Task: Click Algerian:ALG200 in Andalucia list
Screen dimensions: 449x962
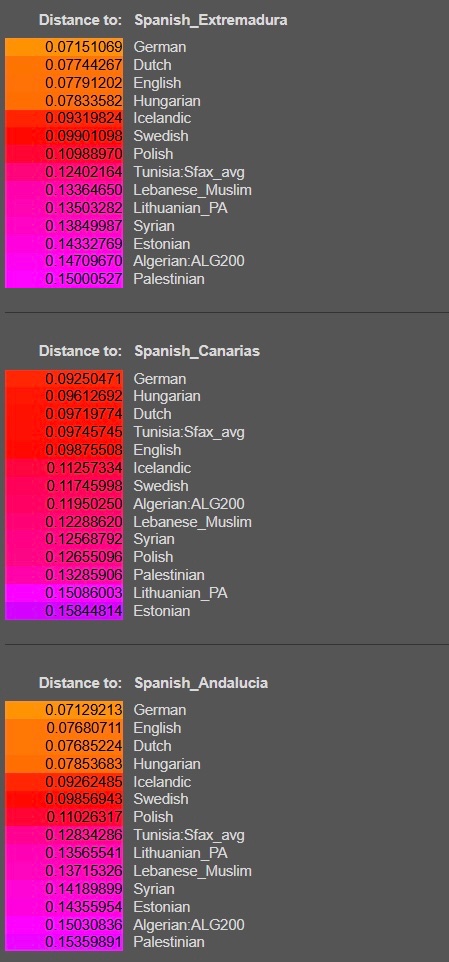Action: (x=189, y=925)
